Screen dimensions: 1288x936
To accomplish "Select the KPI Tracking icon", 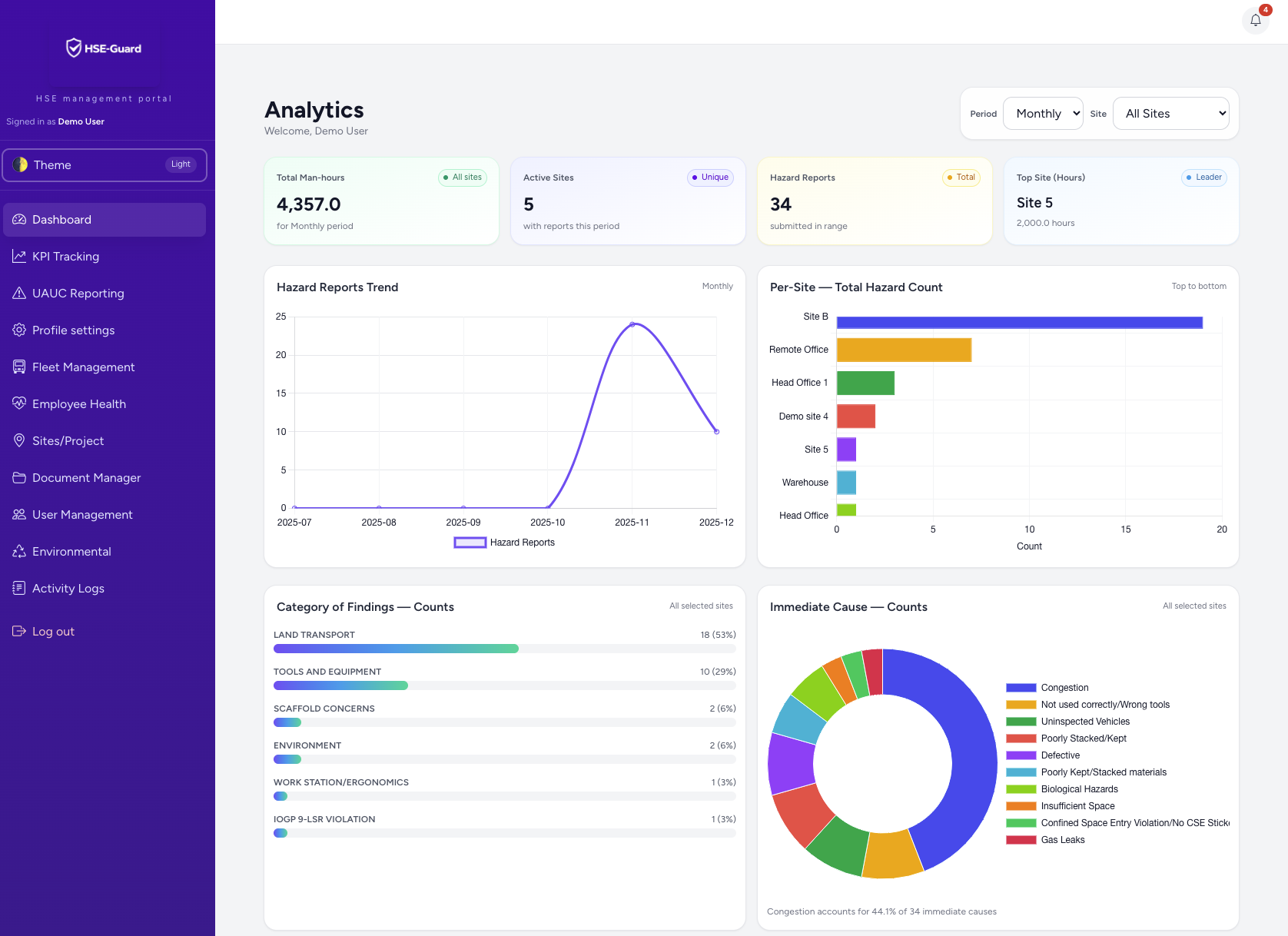I will coord(19,256).
